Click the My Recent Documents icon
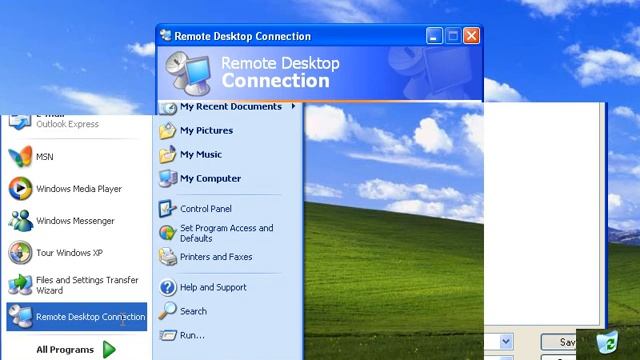Image resolution: width=640 pixels, height=360 pixels. [167, 109]
